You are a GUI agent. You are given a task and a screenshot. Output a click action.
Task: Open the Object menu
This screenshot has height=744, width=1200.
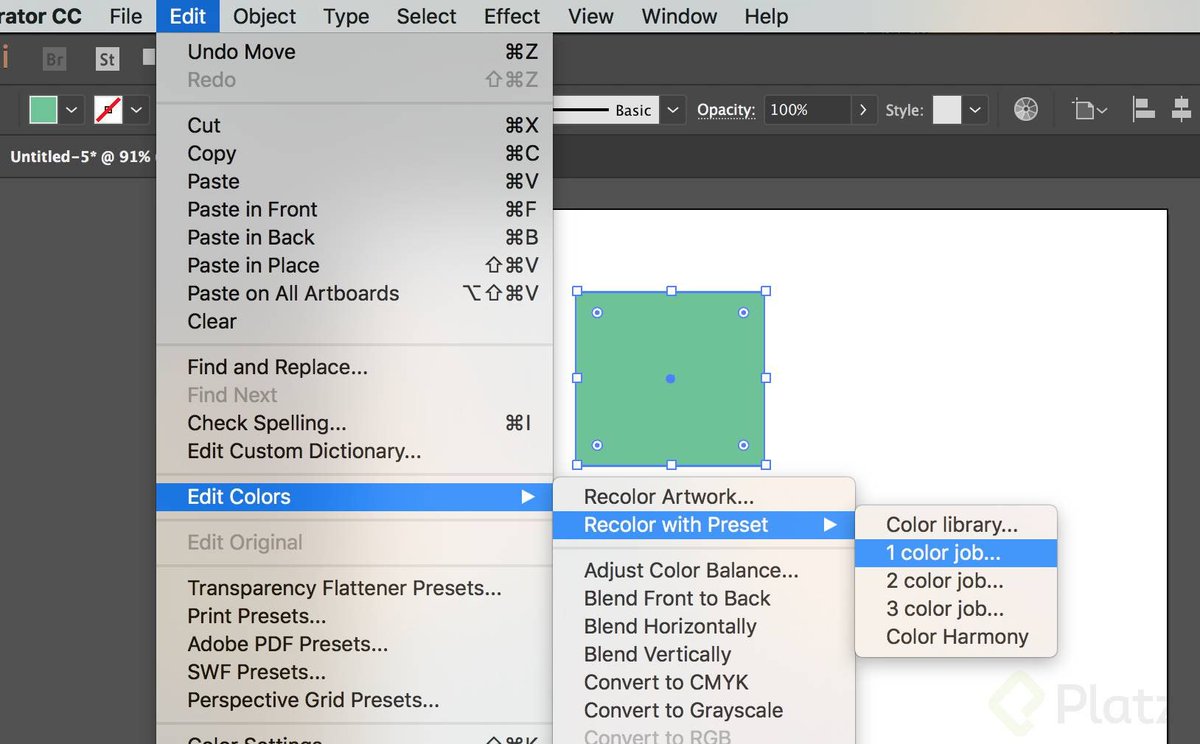(265, 16)
